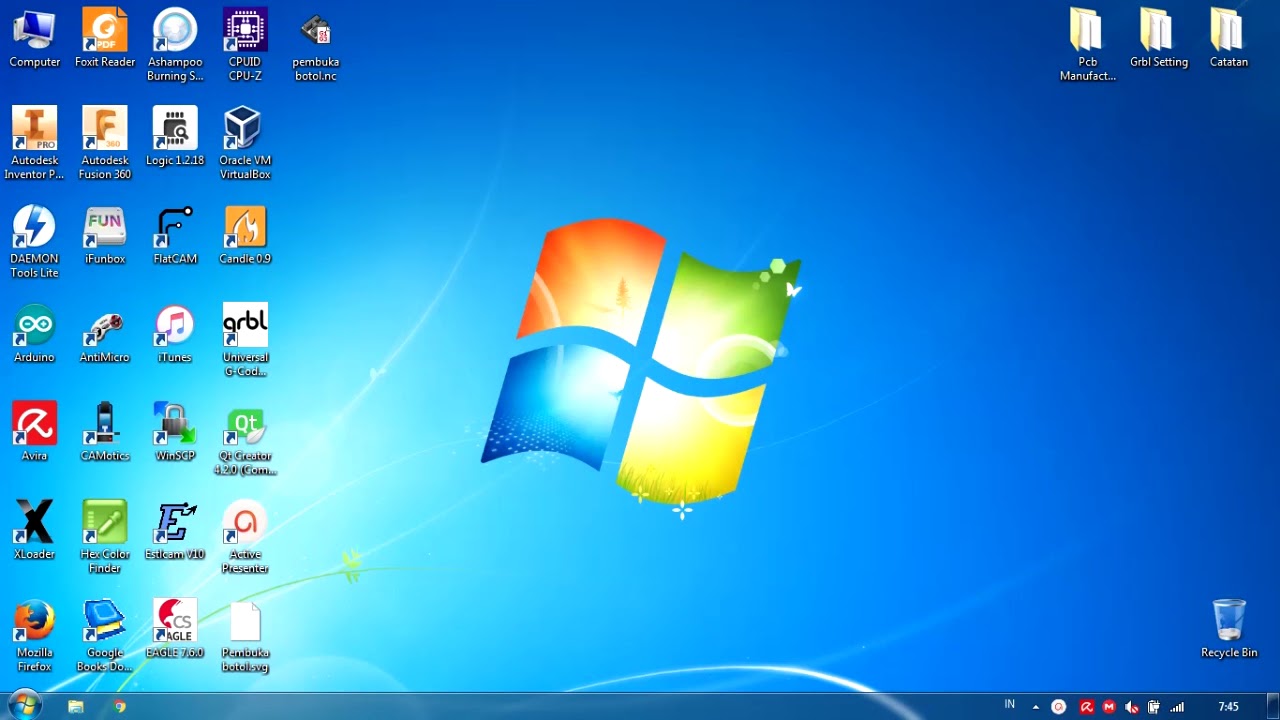Open the Arduino IDE shortcut
The image size is (1280, 720).
34,333
